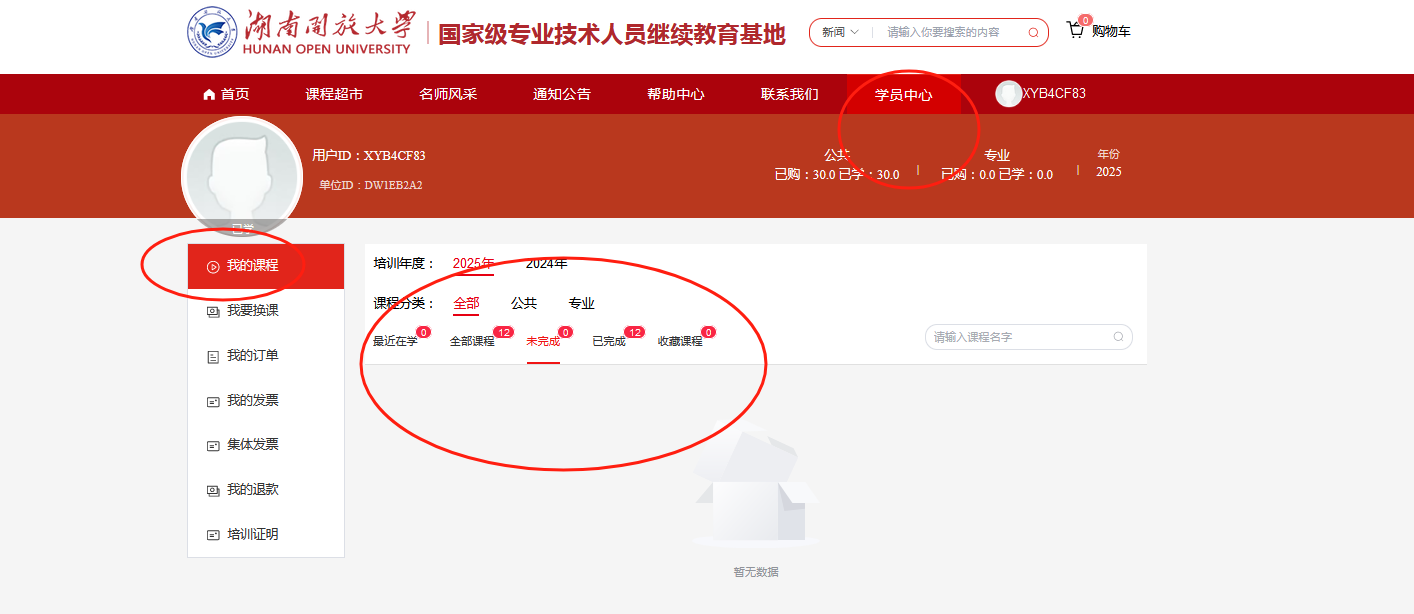Click the home icon beside 首页
1414x614 pixels.
point(209,95)
